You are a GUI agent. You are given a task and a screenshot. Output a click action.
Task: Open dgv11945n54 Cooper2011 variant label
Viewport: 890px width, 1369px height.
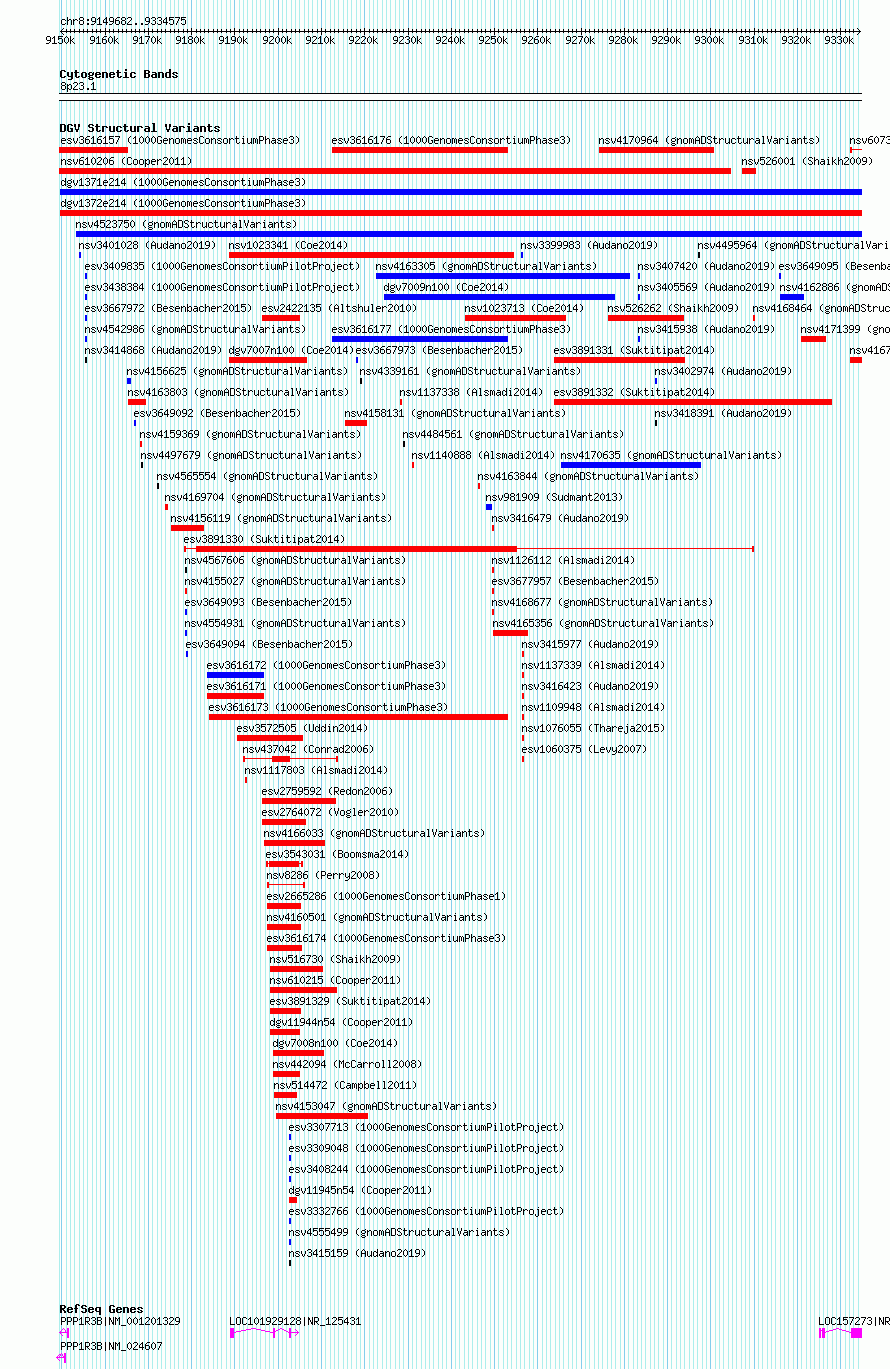360,1190
